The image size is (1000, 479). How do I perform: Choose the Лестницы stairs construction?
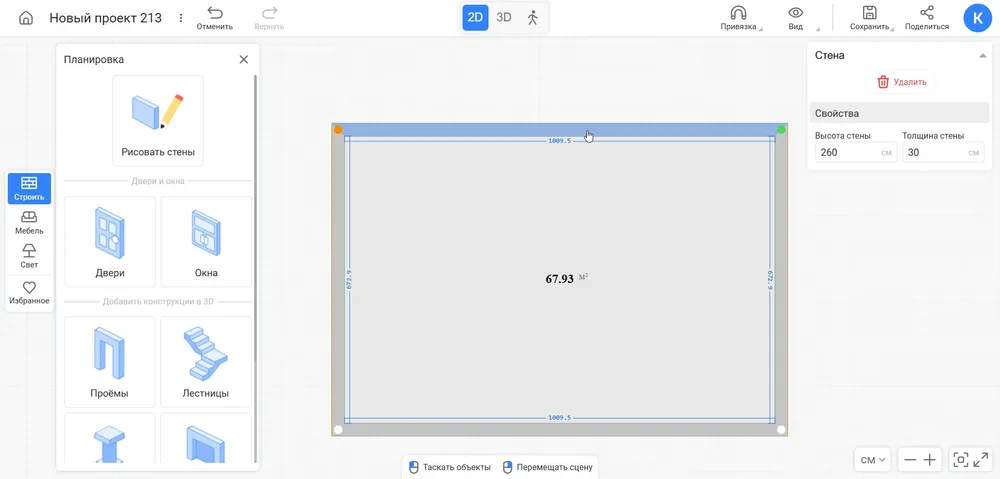tap(206, 361)
